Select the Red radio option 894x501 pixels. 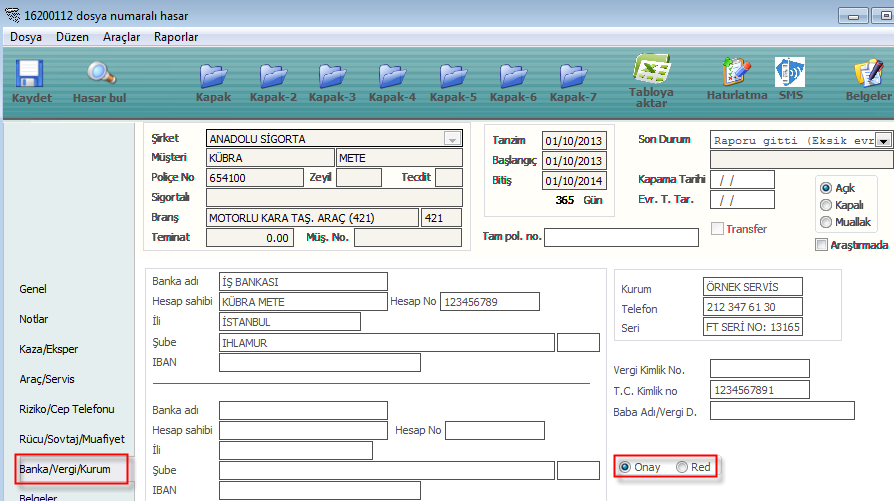(x=683, y=467)
